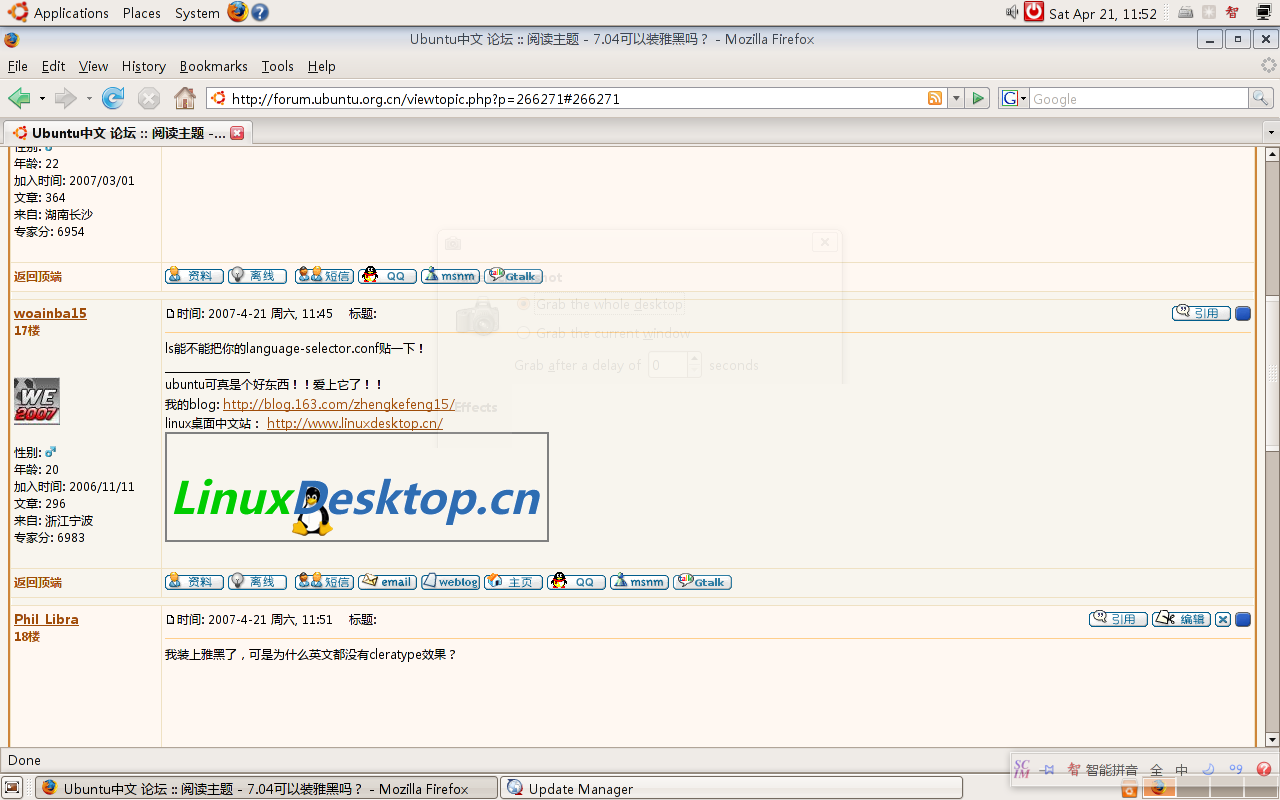Click 编辑 edit button on Phil_Libra's post
The height and width of the screenshot is (800, 1280).
click(x=1181, y=620)
